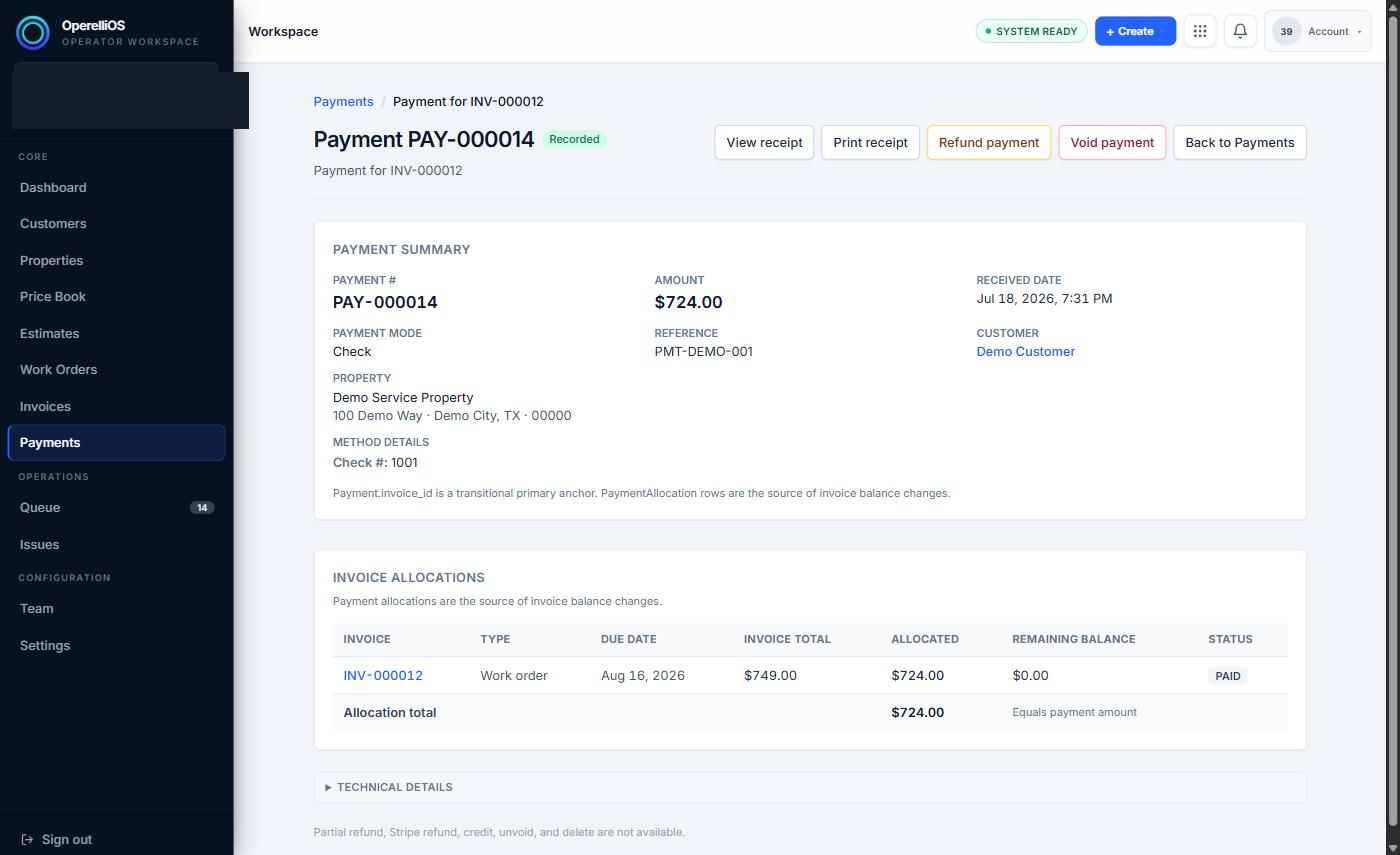Expand the Technical Details section
1400x855 pixels.
tap(810, 787)
